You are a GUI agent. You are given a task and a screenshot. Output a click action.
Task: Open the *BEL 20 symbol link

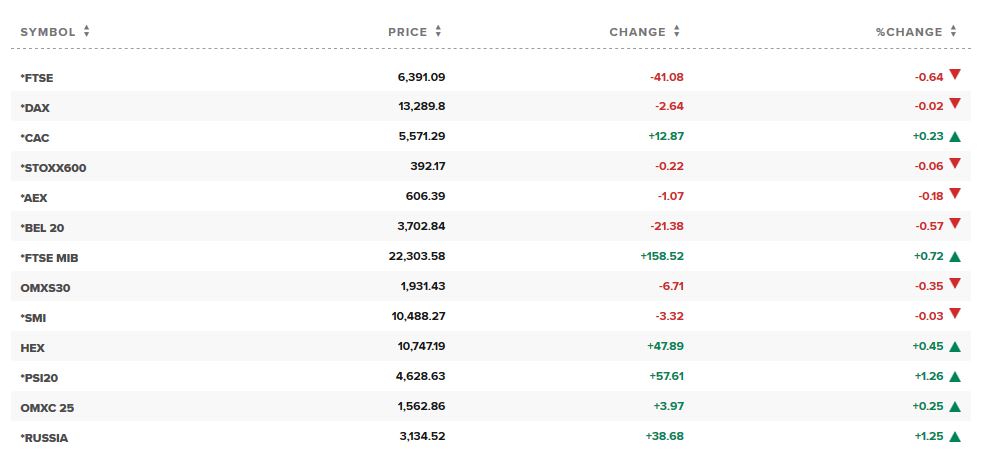click(42, 228)
